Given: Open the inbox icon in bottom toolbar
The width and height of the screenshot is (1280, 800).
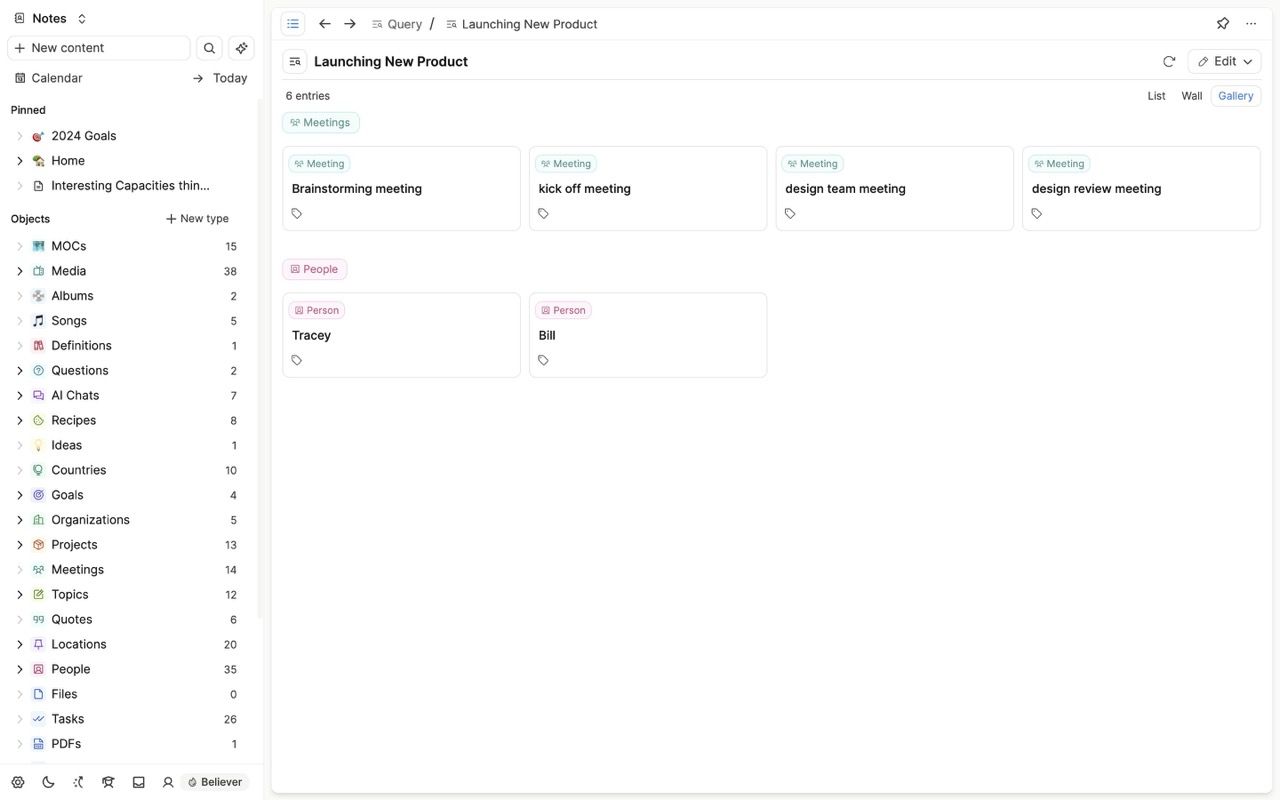Looking at the screenshot, I should tap(137, 781).
